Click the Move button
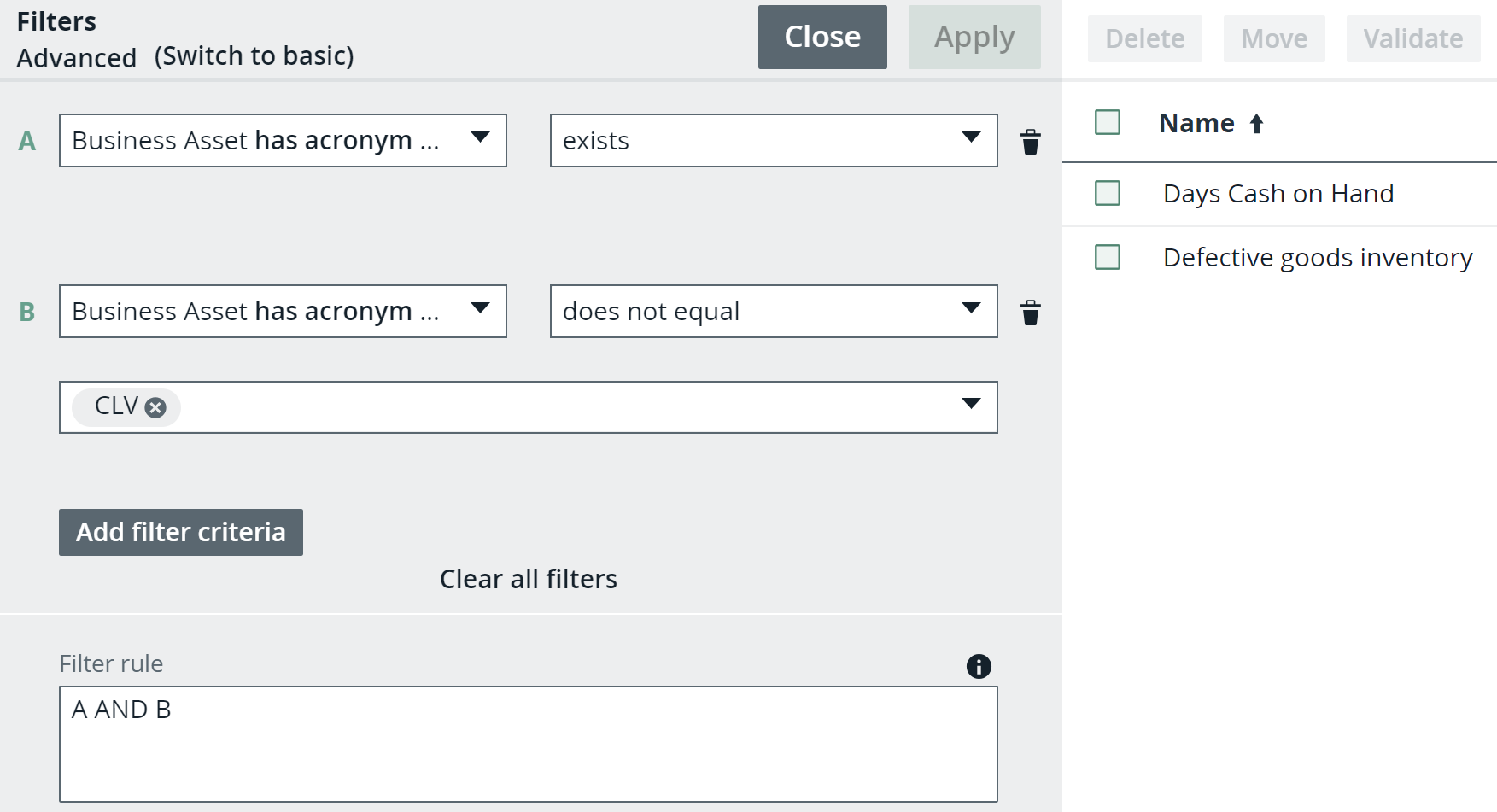 pos(1273,38)
